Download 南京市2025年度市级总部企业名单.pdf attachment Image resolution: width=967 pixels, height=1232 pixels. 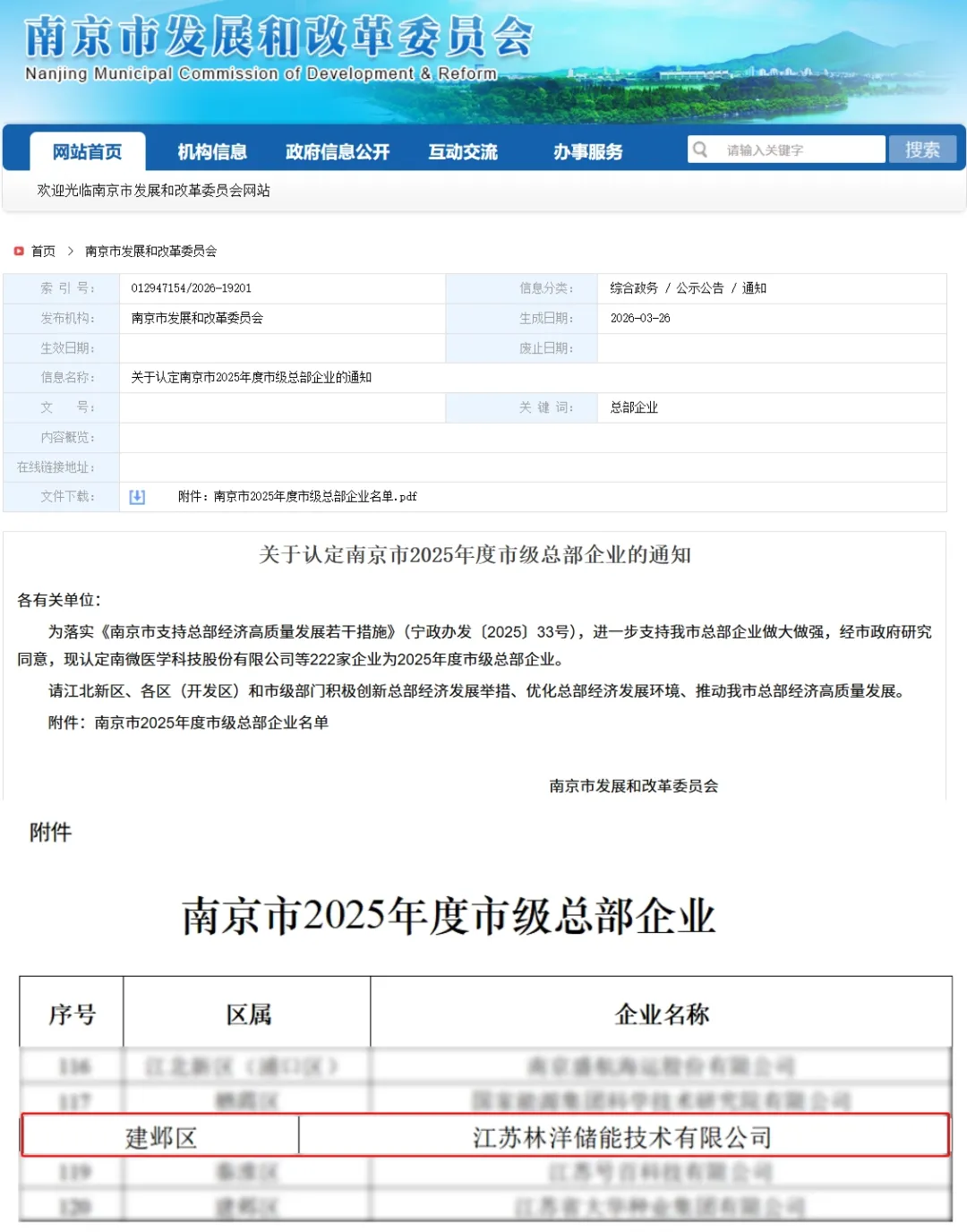coord(297,497)
